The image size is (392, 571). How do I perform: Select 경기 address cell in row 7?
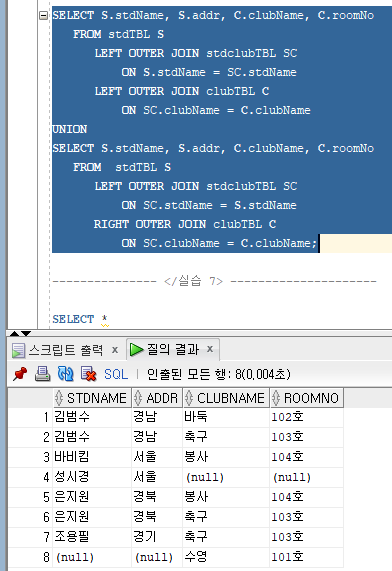pyautogui.click(x=157, y=537)
